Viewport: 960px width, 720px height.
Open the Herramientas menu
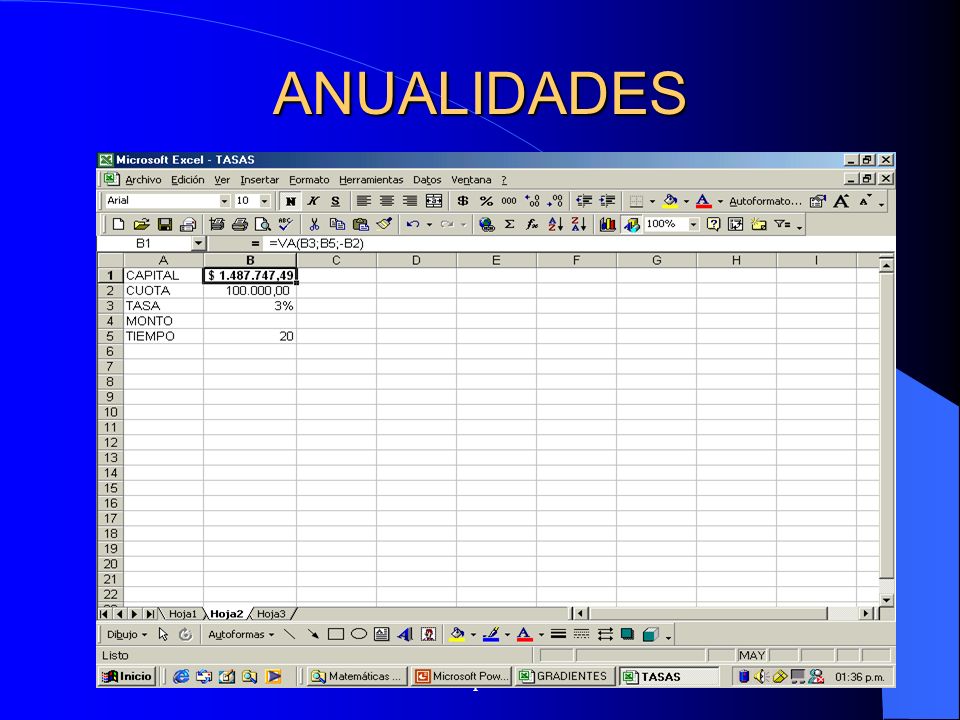pyautogui.click(x=371, y=180)
